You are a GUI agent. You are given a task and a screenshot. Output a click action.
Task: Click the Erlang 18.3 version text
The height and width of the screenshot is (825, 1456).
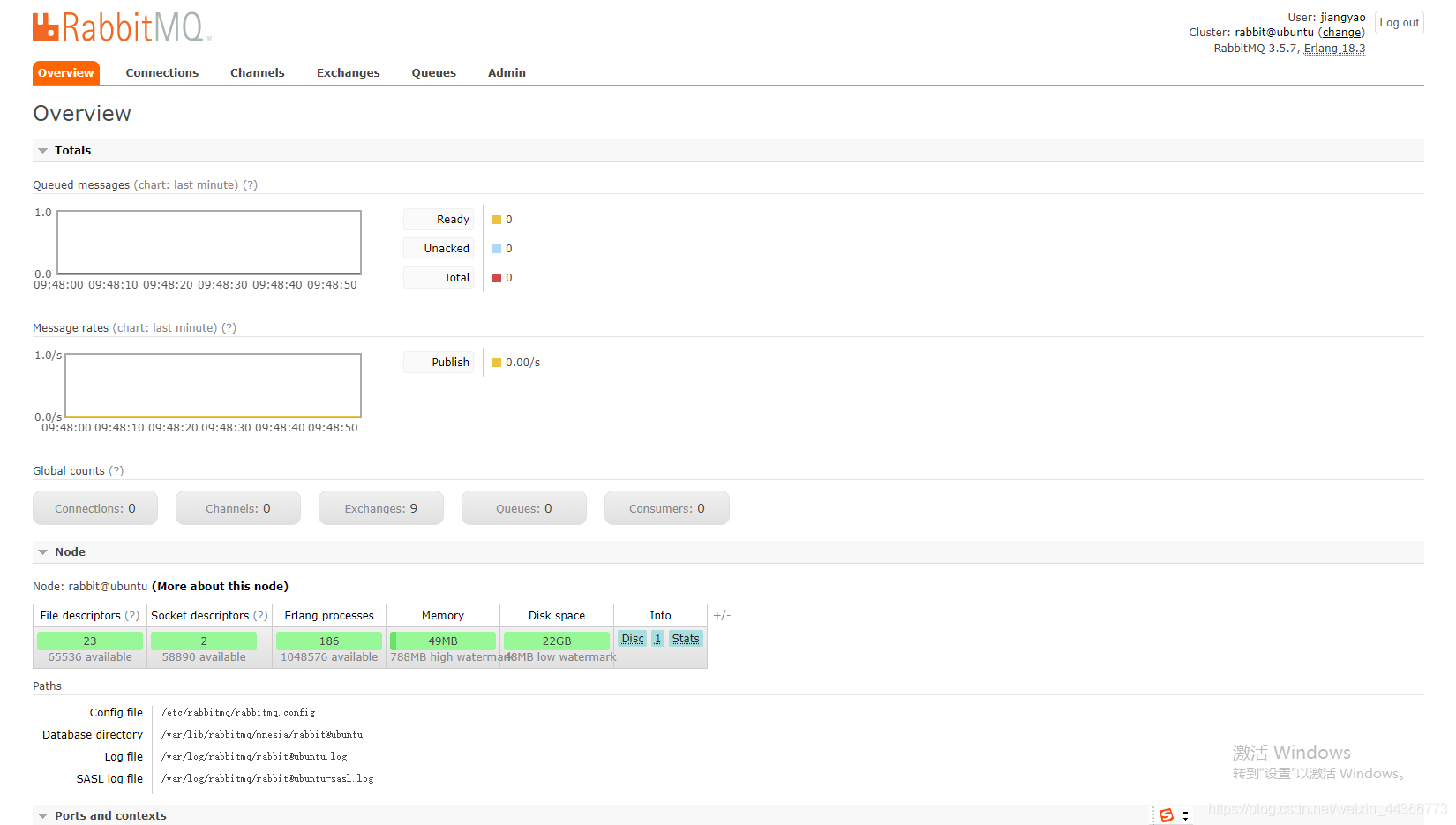(1334, 49)
